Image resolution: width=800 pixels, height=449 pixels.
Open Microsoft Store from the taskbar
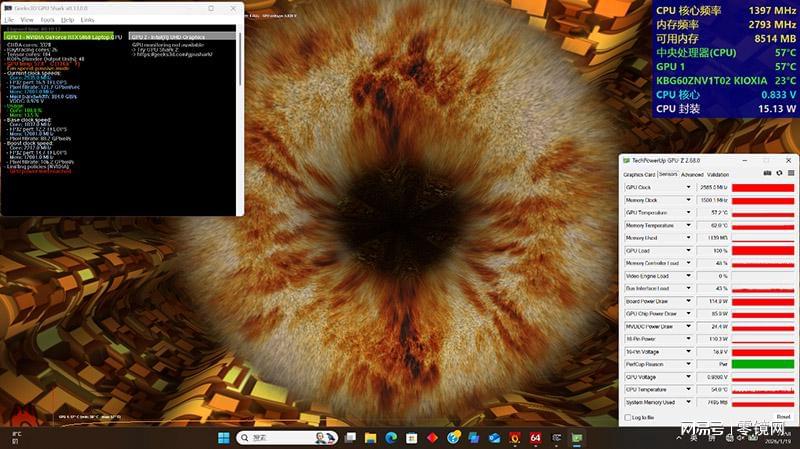[411, 438]
